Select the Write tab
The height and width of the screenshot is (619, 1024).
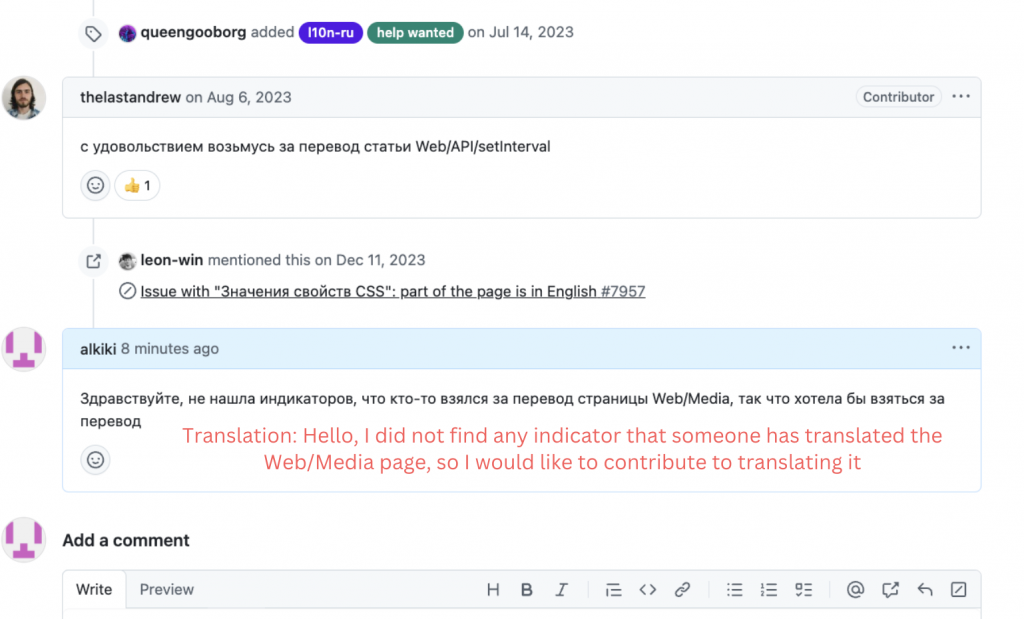pos(94,590)
